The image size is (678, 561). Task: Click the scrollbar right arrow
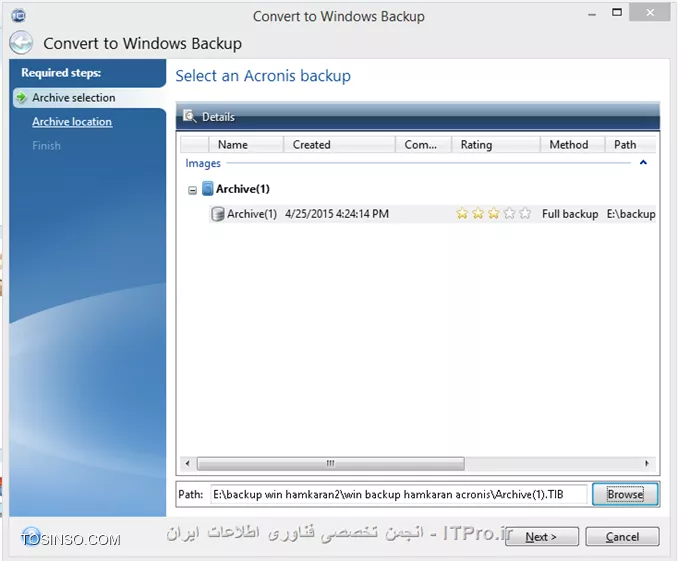click(x=647, y=463)
